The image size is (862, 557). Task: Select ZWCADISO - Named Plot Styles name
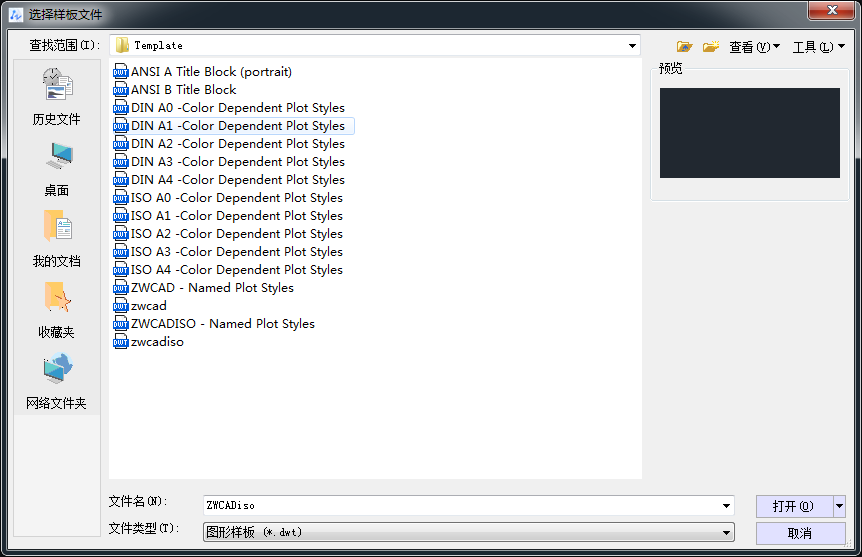pyautogui.click(x=223, y=324)
